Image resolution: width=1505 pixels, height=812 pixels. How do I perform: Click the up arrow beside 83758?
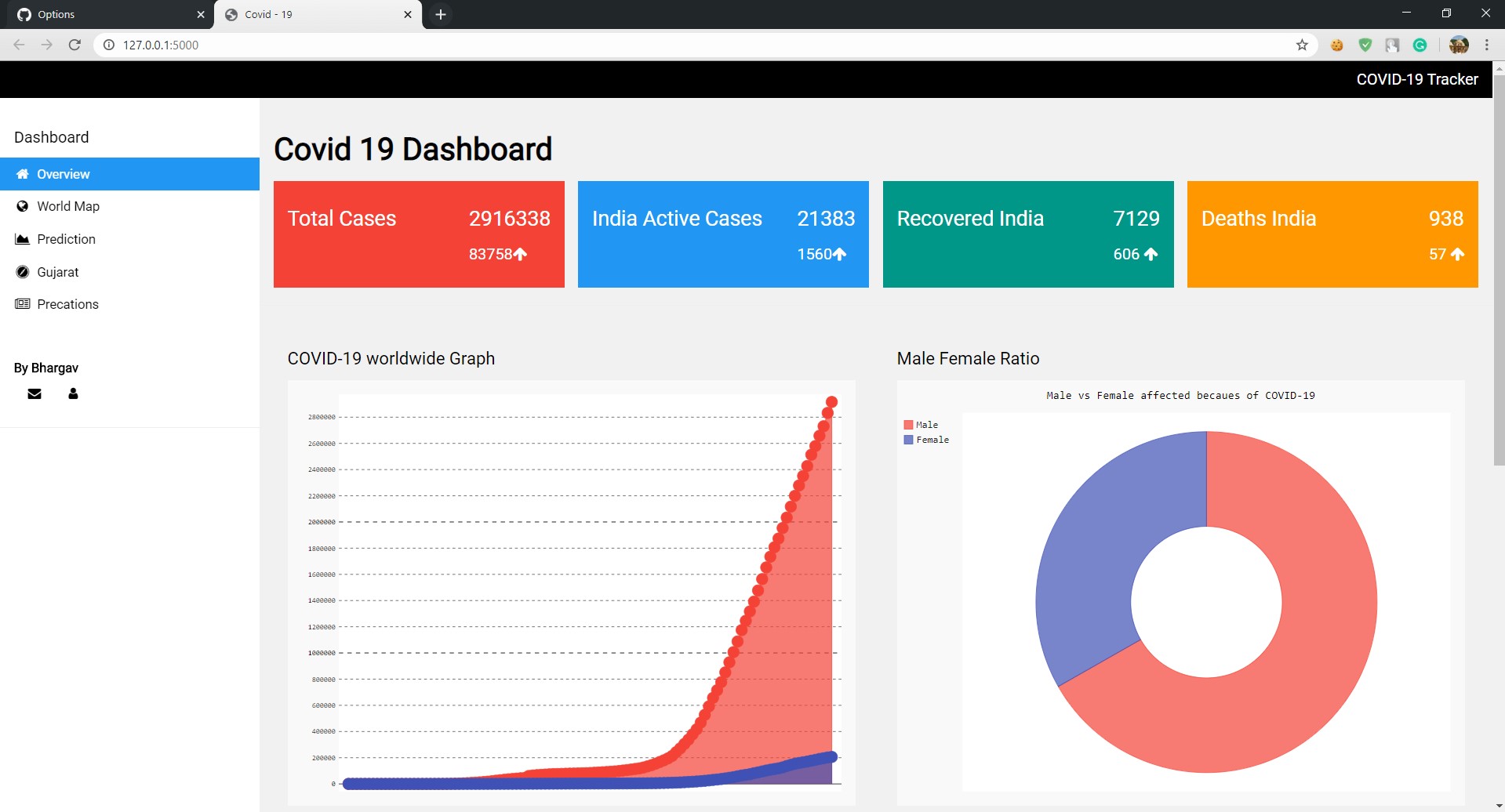tap(520, 254)
